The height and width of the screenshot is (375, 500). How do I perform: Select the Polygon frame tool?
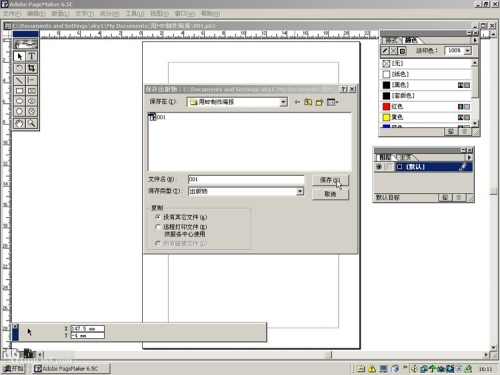pos(31,111)
